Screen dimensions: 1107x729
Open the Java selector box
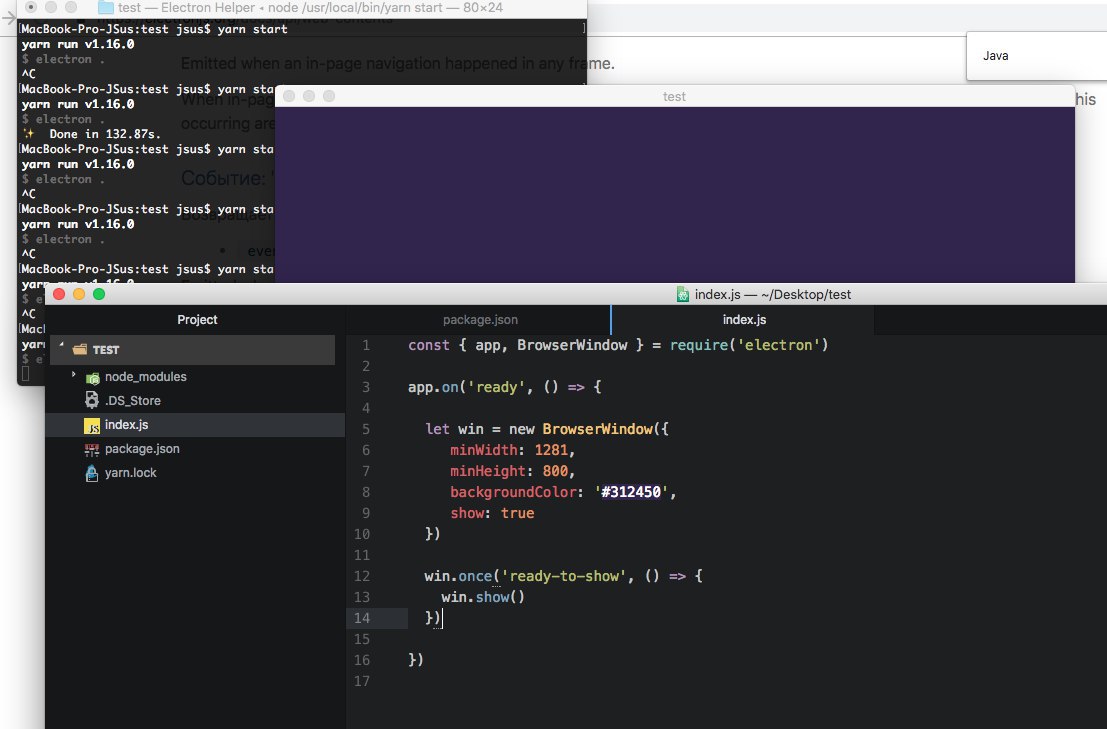[x=1036, y=56]
